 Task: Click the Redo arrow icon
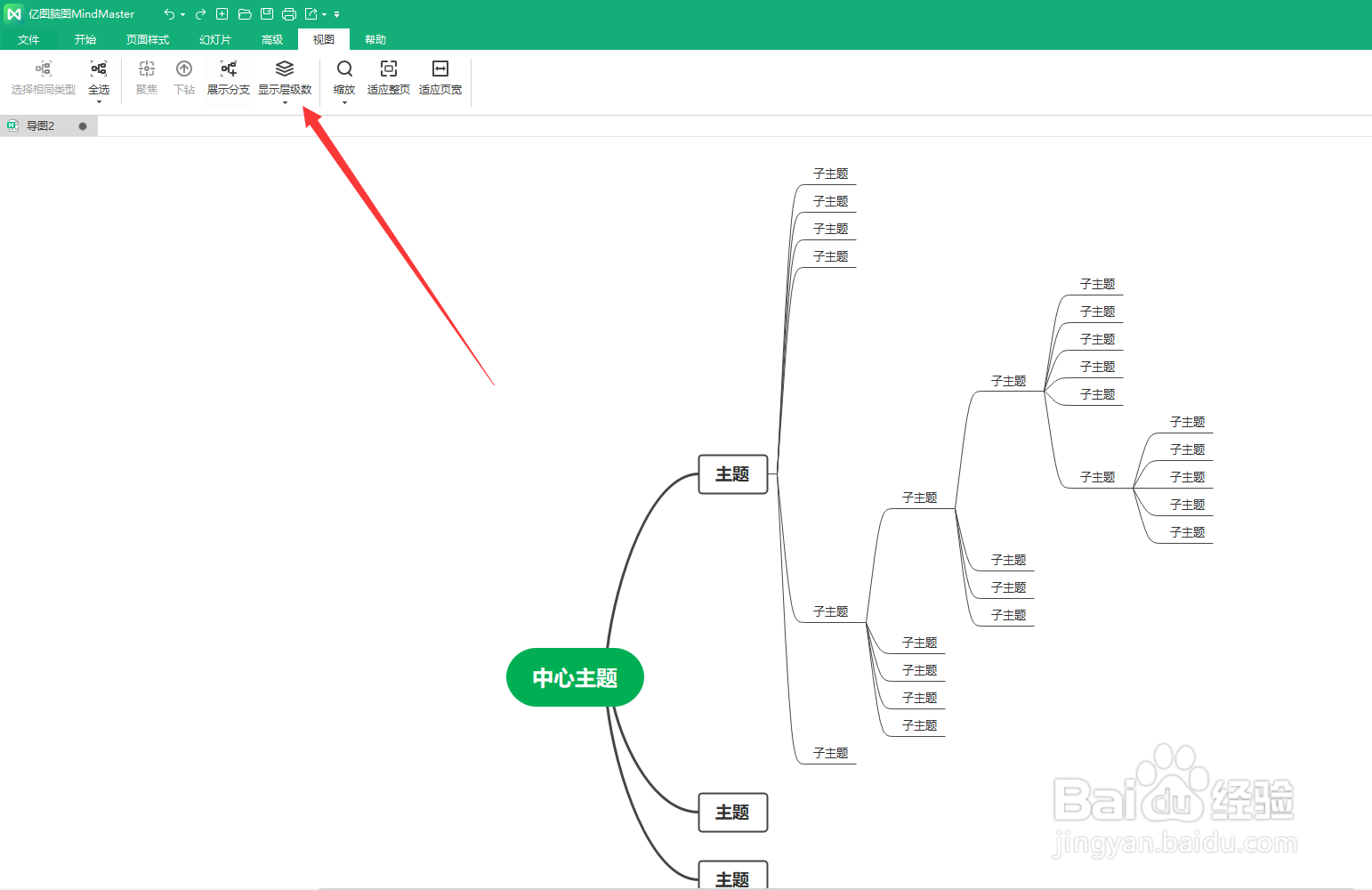[200, 14]
